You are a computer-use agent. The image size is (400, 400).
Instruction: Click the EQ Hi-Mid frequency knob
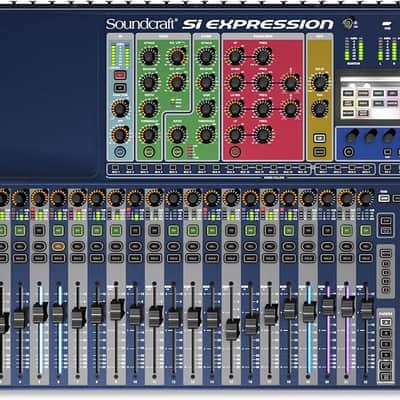pyautogui.click(x=263, y=82)
